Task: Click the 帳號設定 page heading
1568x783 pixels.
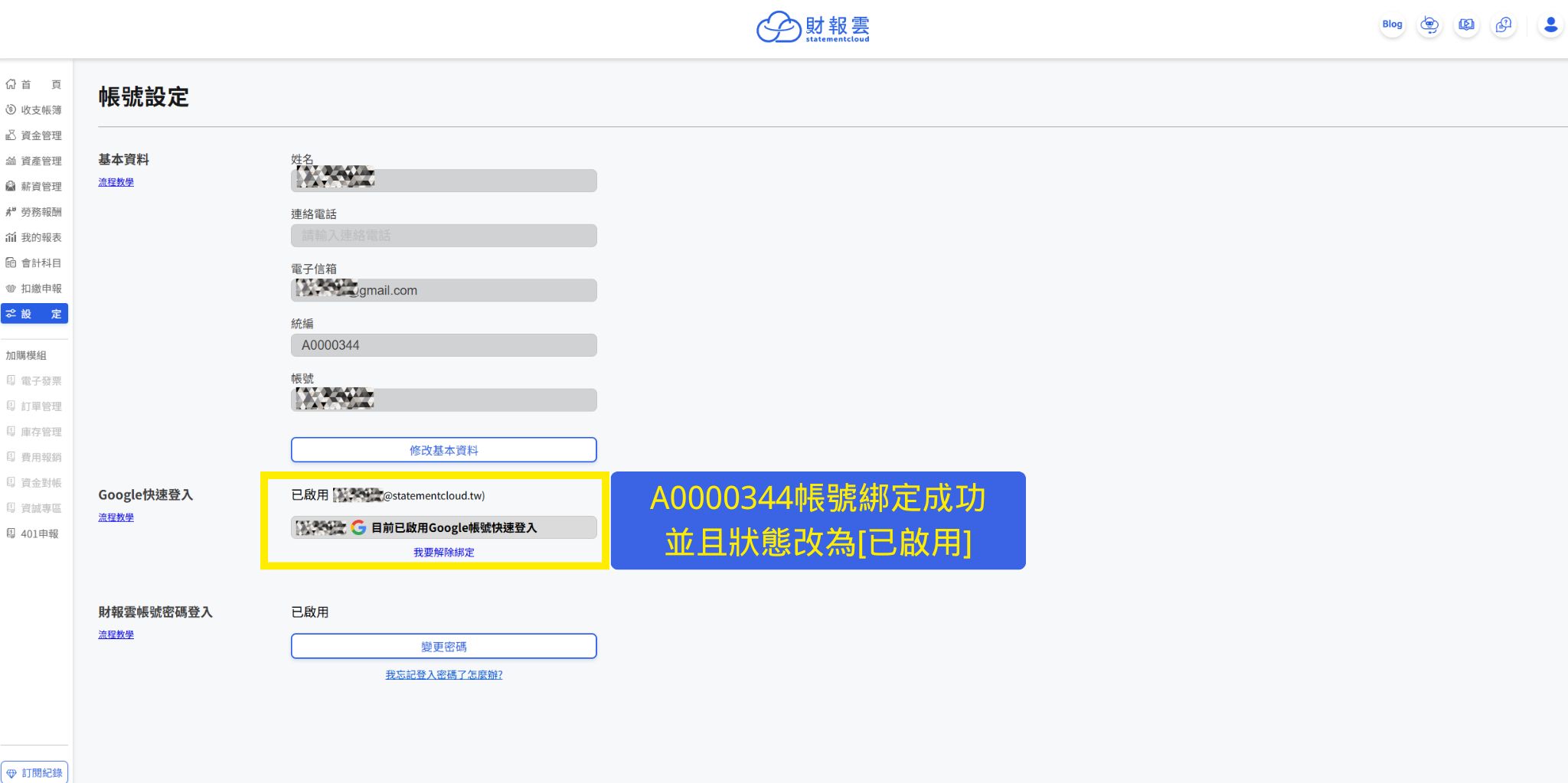Action: pos(143,97)
